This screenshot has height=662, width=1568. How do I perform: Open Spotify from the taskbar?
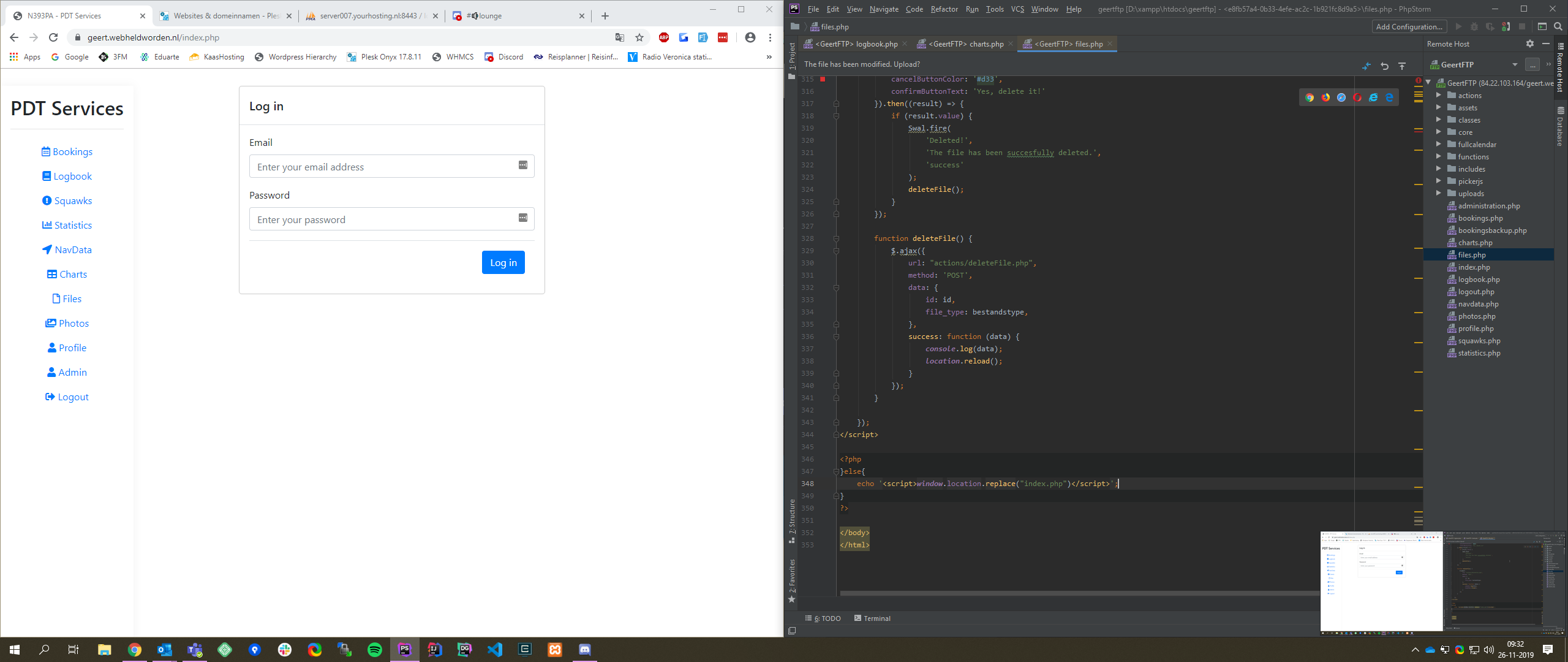click(x=374, y=649)
